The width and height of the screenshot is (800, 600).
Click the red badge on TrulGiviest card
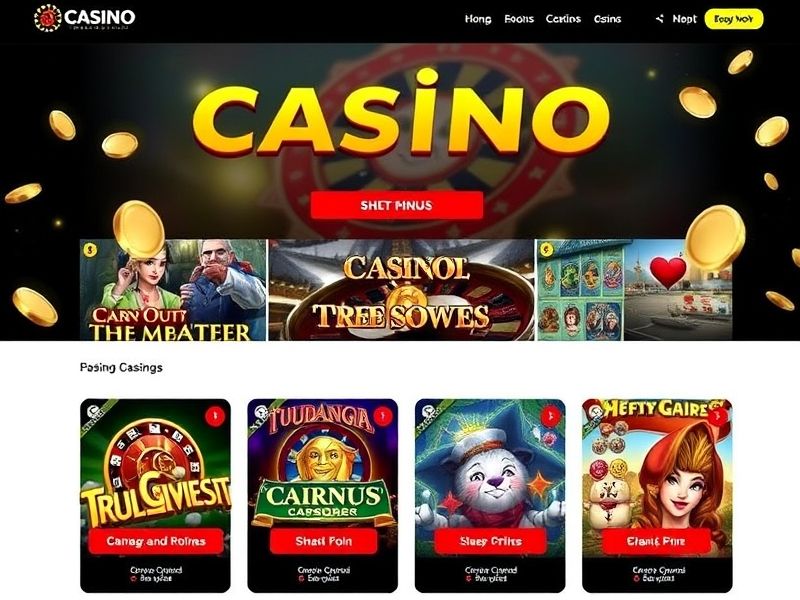215,416
